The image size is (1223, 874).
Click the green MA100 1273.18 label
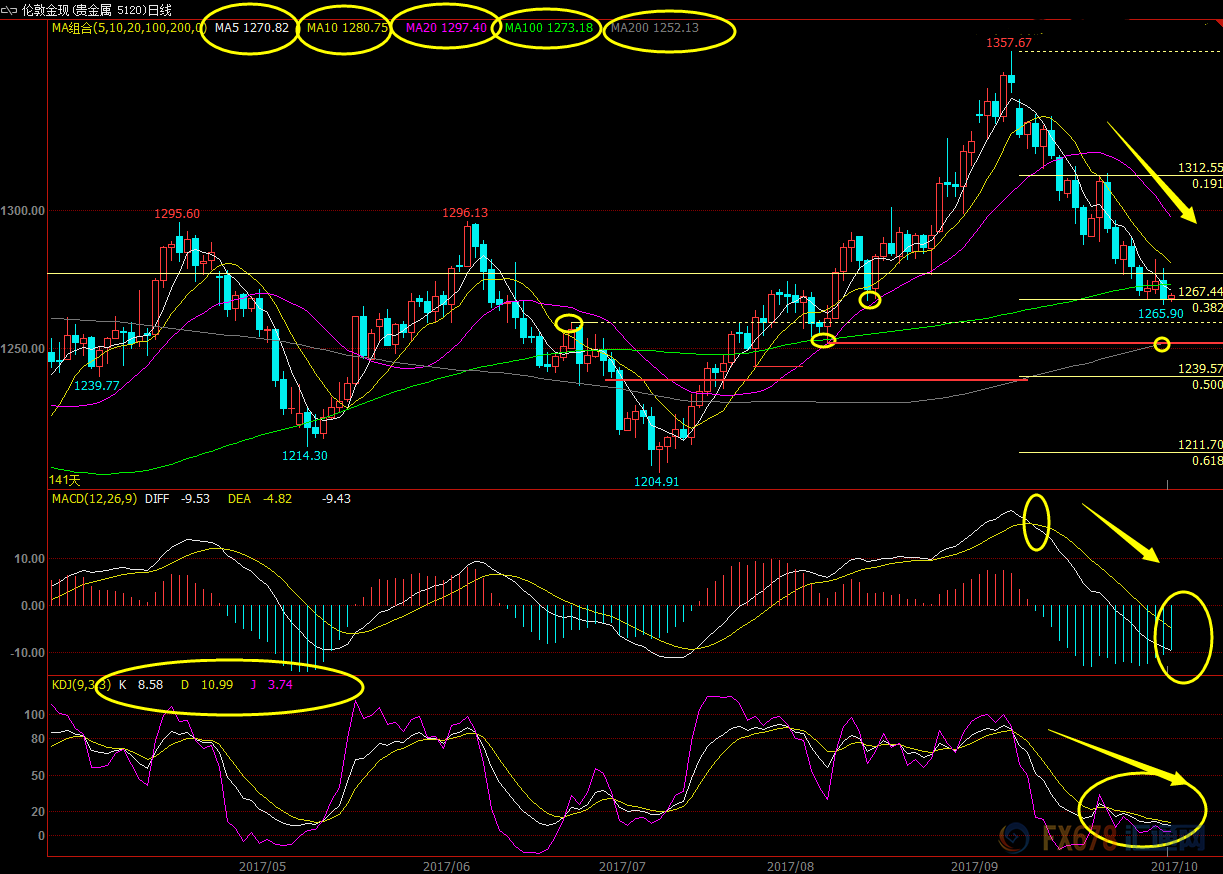point(548,28)
